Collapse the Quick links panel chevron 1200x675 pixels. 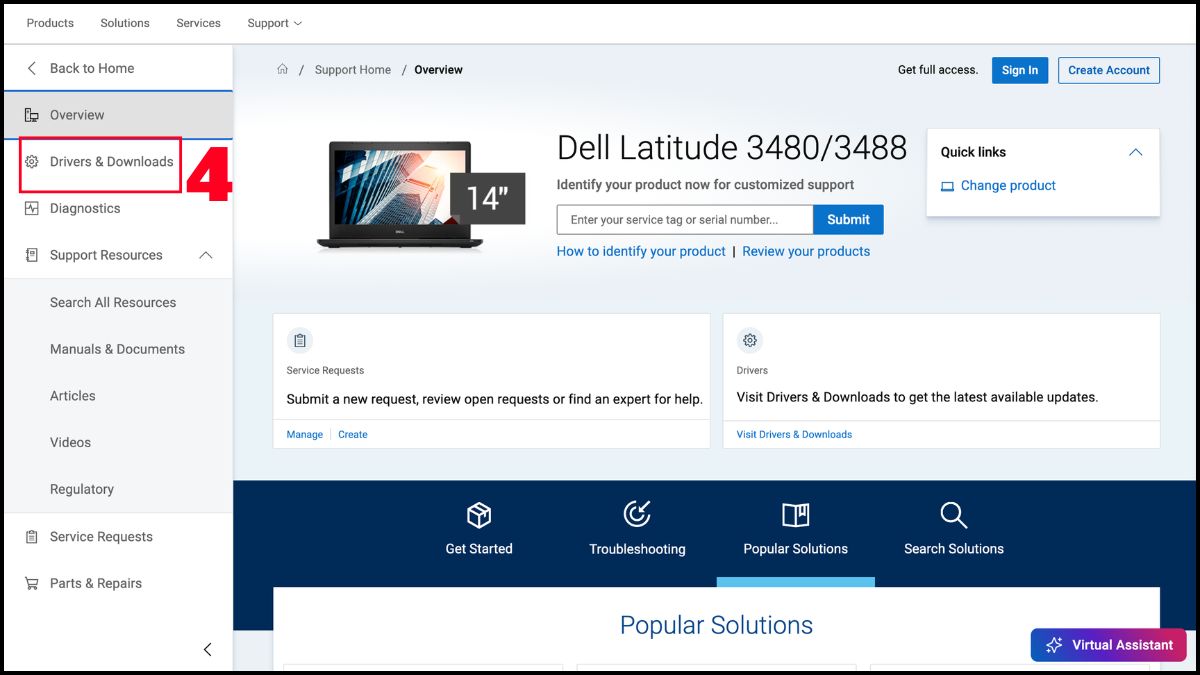click(1135, 152)
